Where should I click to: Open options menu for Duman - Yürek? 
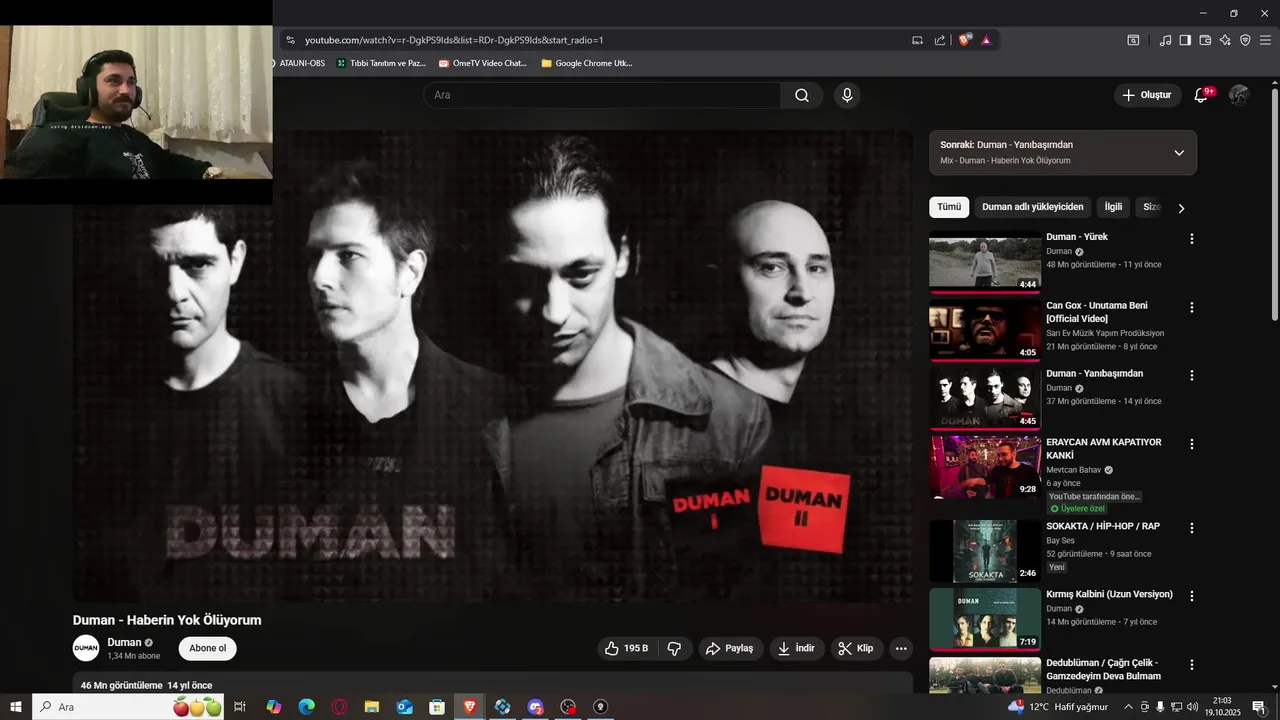point(1191,239)
